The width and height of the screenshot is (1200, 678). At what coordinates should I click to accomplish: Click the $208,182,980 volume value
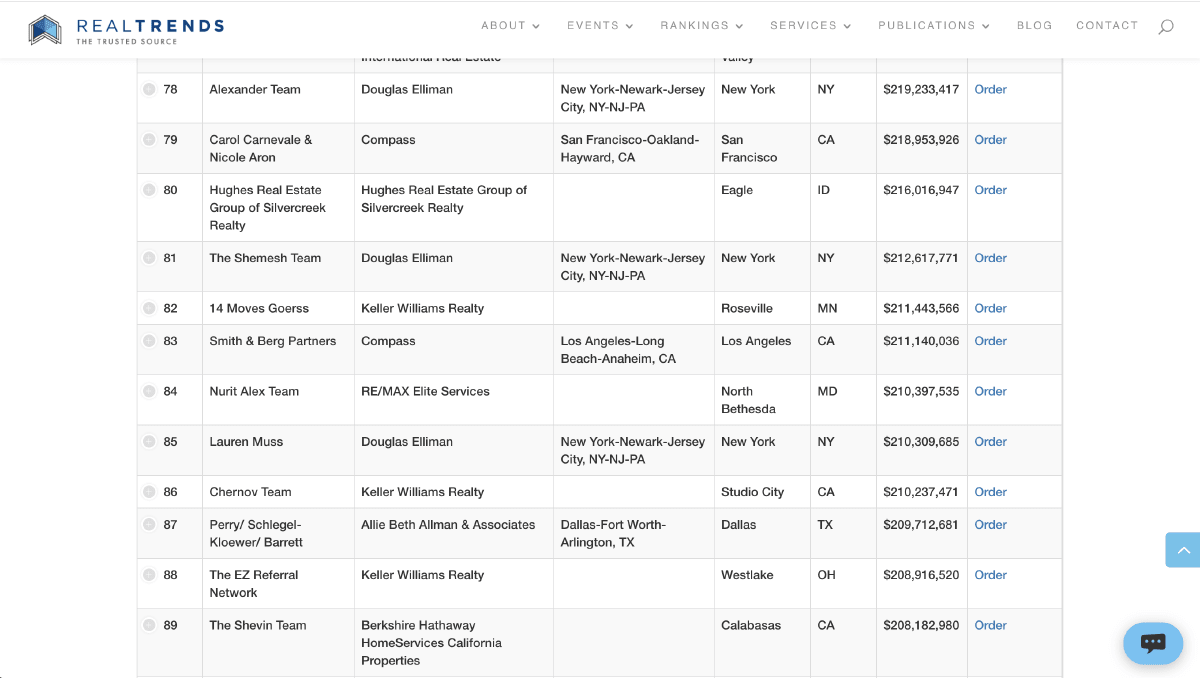[x=921, y=625]
